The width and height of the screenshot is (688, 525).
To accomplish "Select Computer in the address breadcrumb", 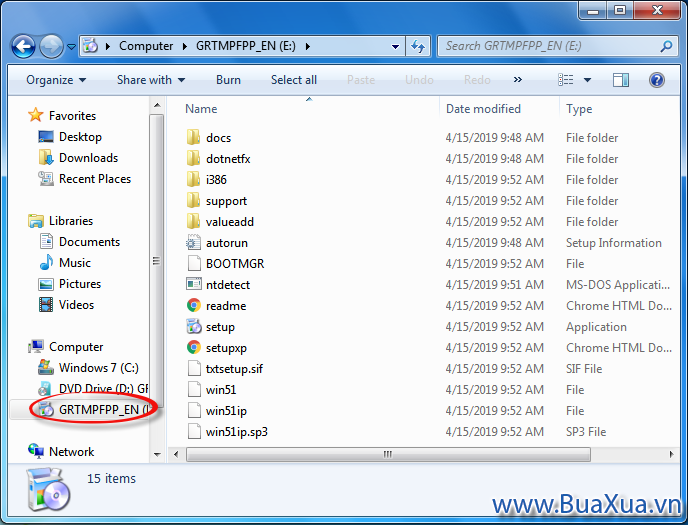I will (146, 46).
